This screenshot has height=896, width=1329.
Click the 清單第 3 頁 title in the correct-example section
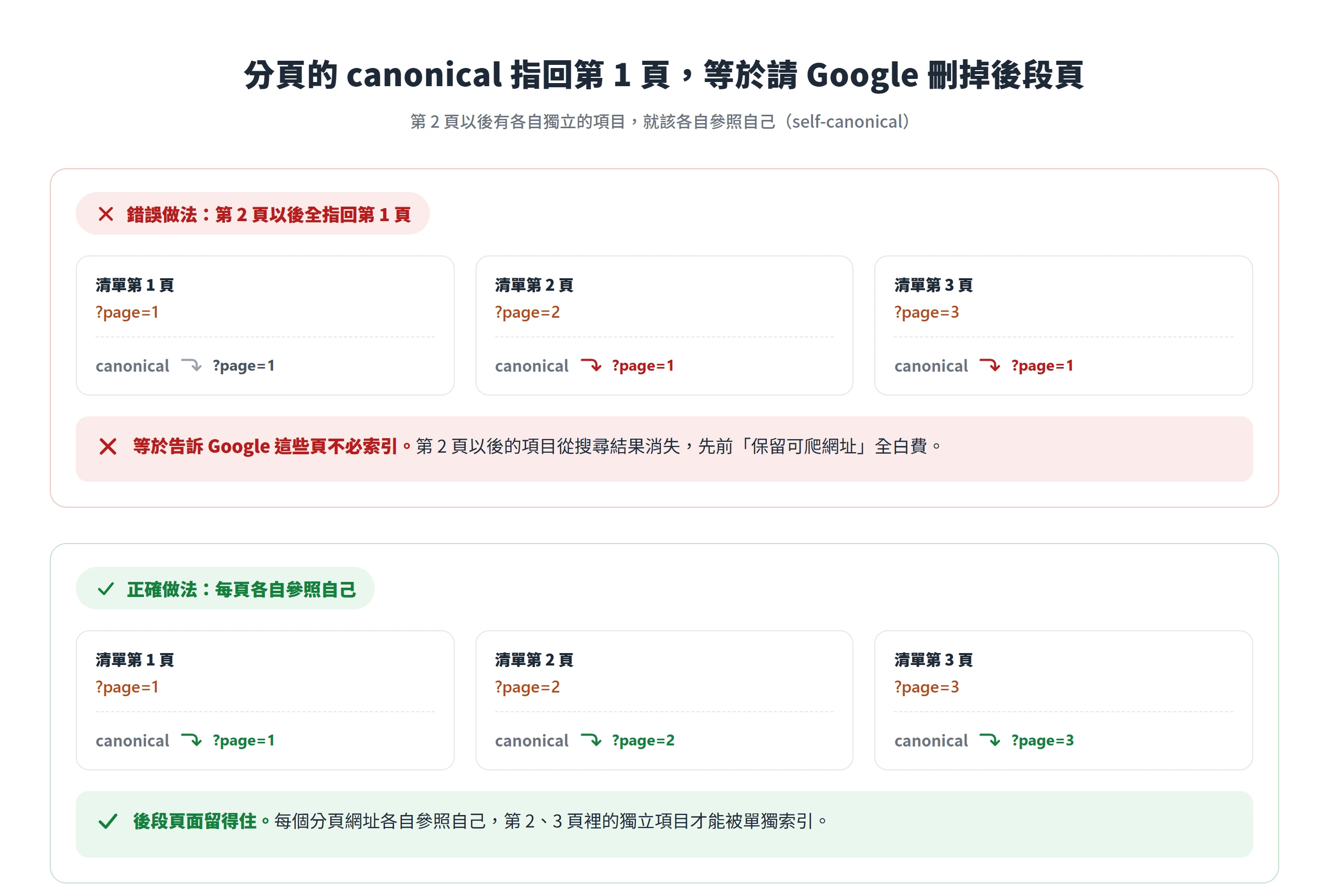pyautogui.click(x=933, y=659)
